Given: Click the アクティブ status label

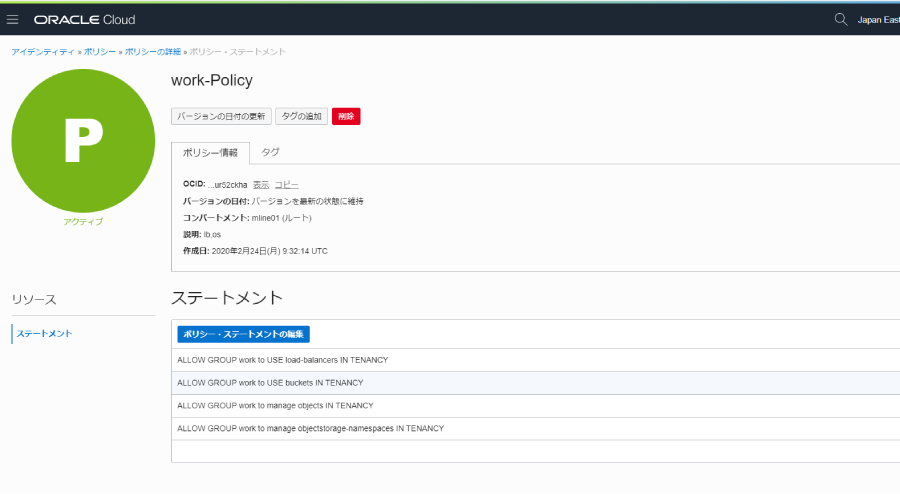Looking at the screenshot, I should pyautogui.click(x=83, y=221).
